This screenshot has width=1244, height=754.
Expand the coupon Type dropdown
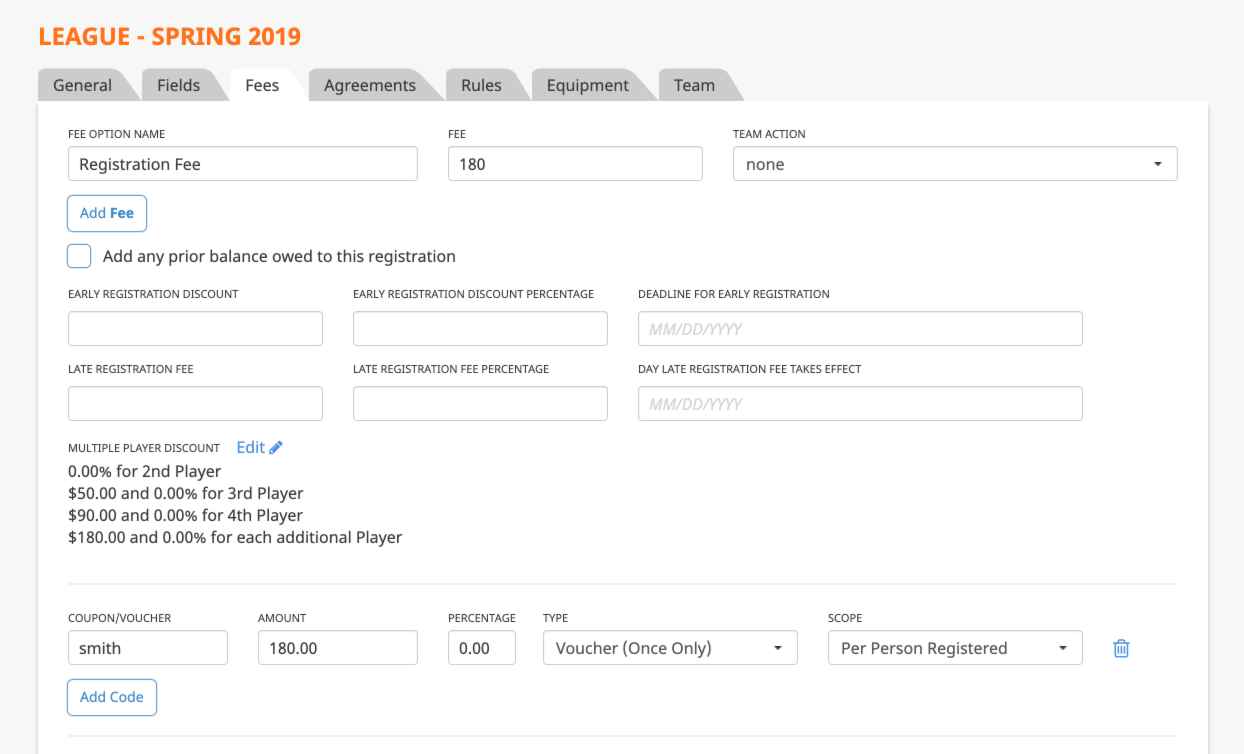(670, 648)
